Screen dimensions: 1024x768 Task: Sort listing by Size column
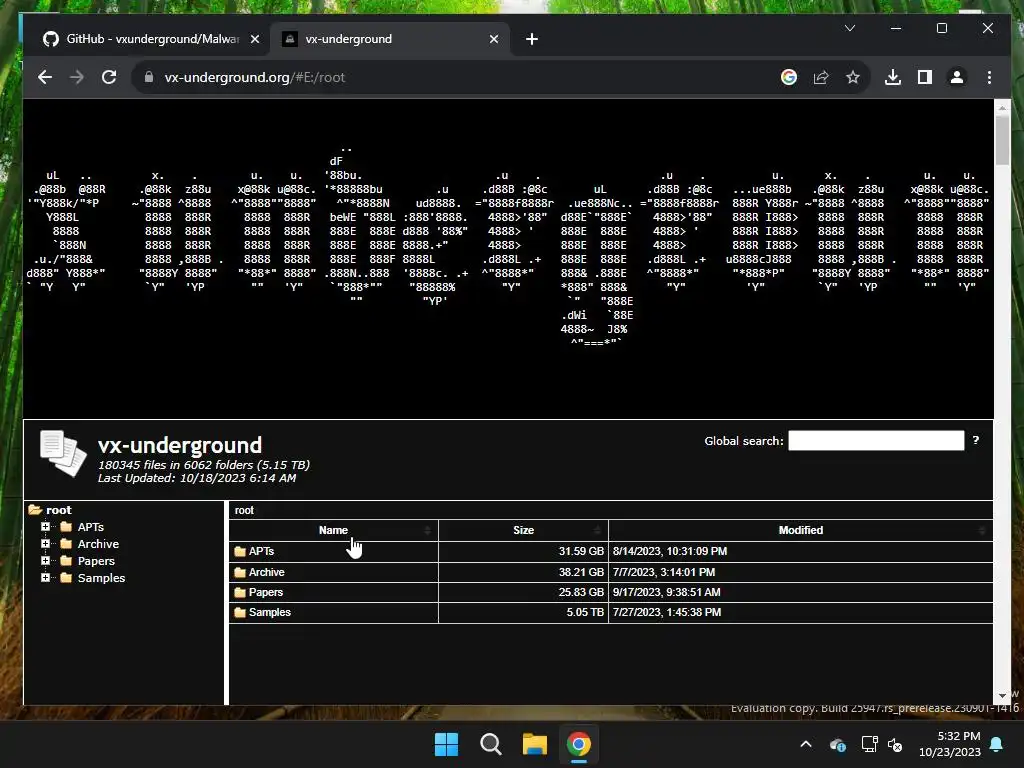(x=523, y=530)
